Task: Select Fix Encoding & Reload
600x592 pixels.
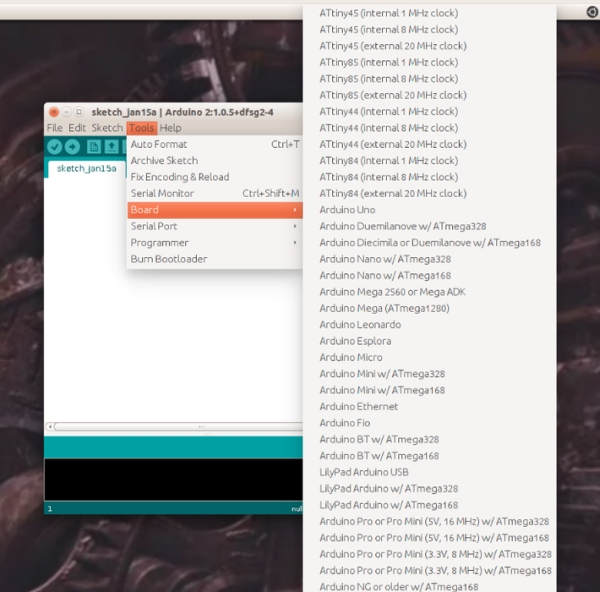Action: (215, 177)
